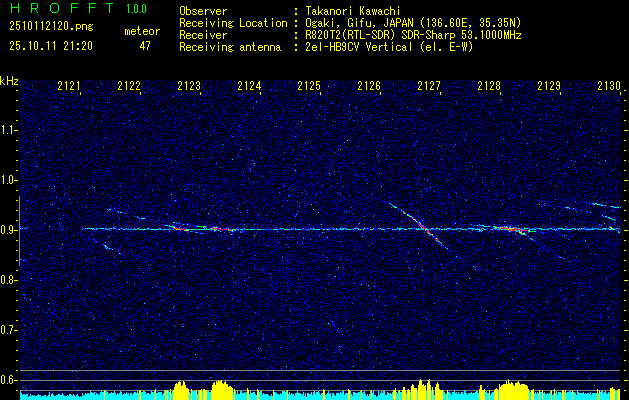Click the 2129 time marker

549,85
